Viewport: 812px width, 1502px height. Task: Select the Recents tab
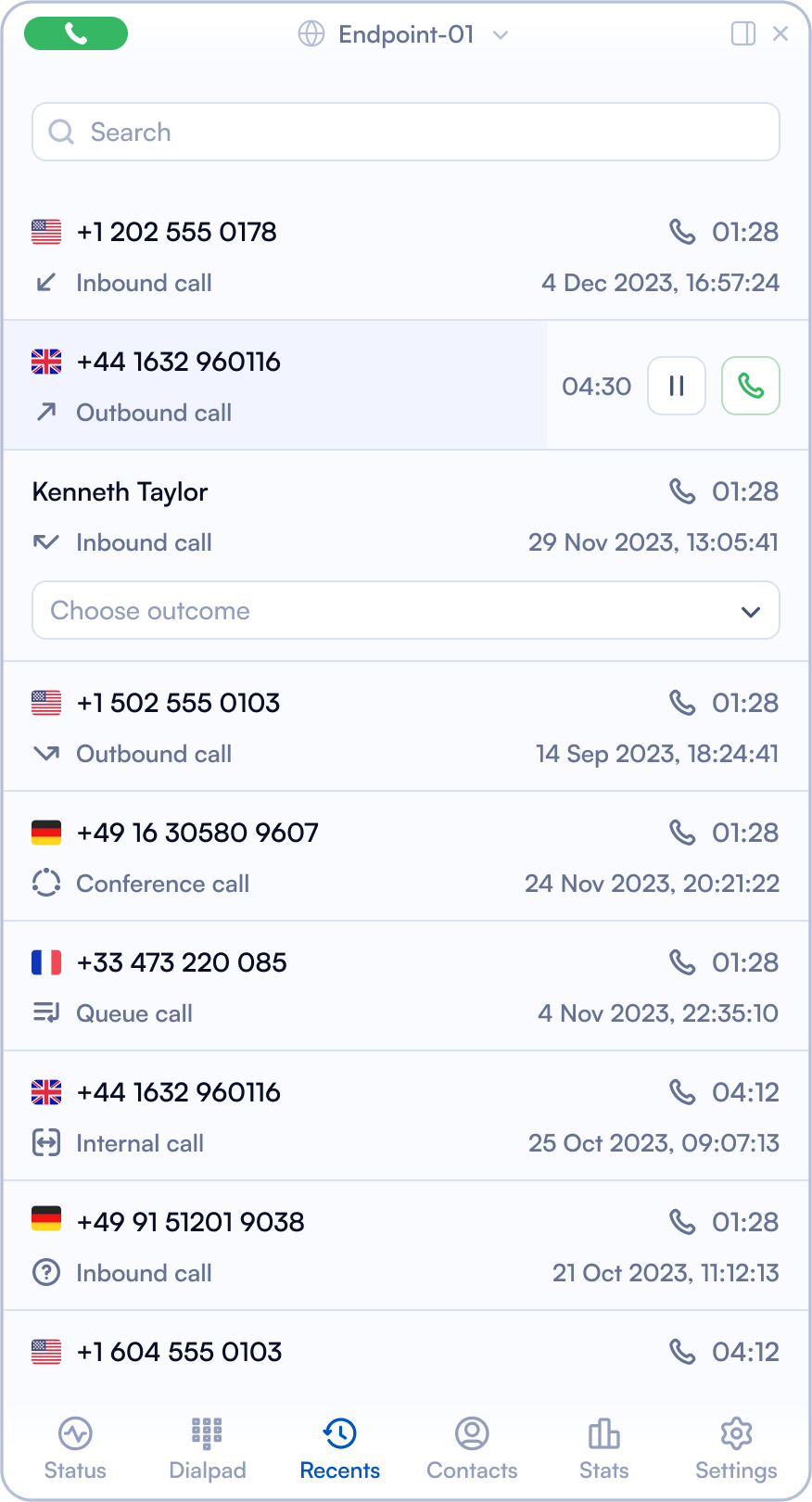click(340, 1448)
